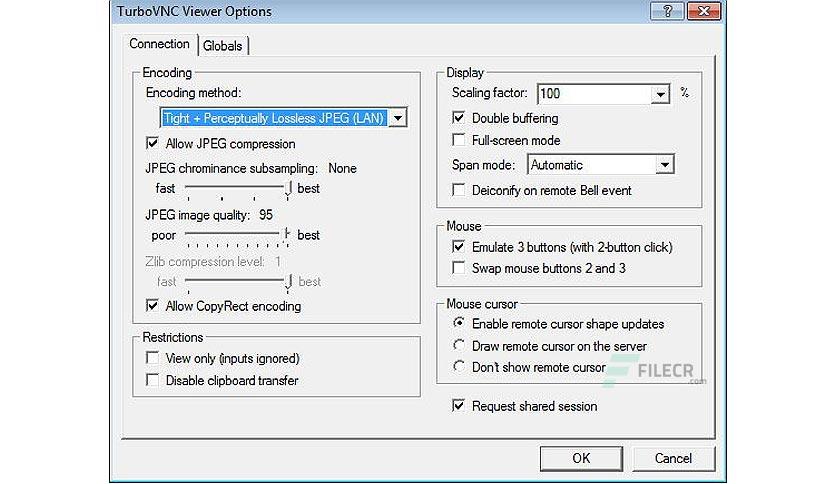
Task: Click inside the Scaling factor text field
Action: (594, 94)
